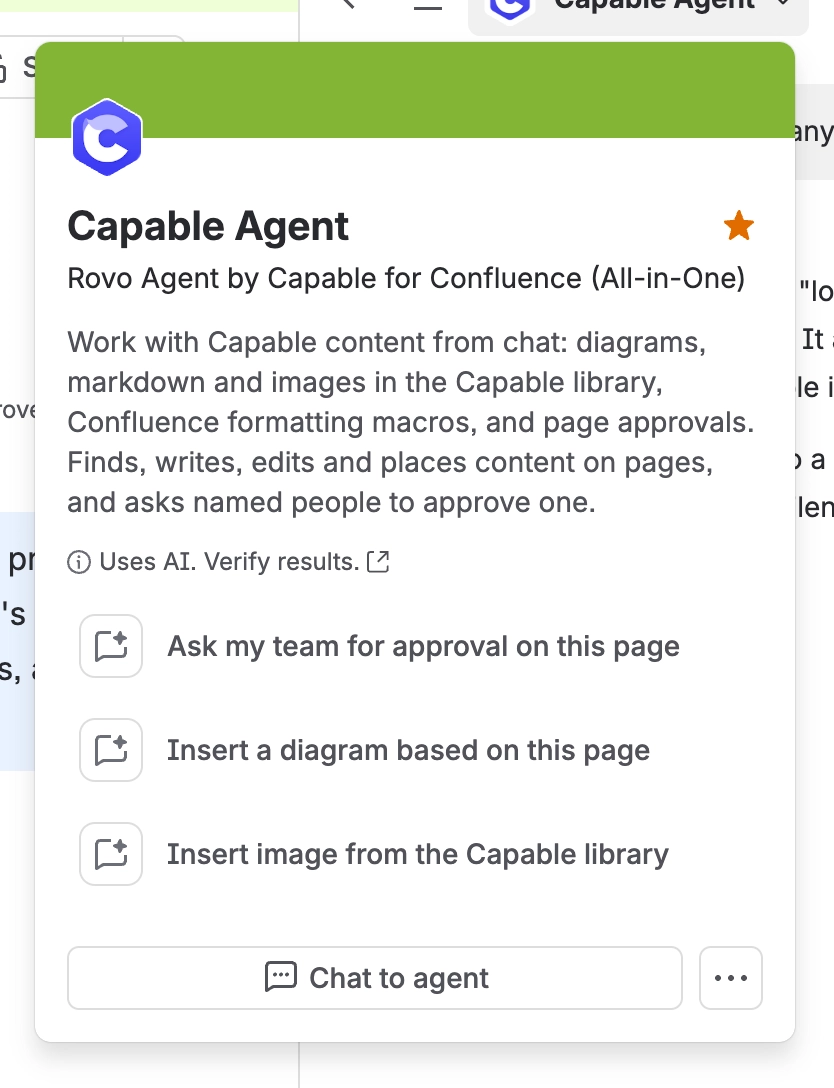The image size is (834, 1088).
Task: Click the Uses AI. Verify results. link
Action: 229,561
